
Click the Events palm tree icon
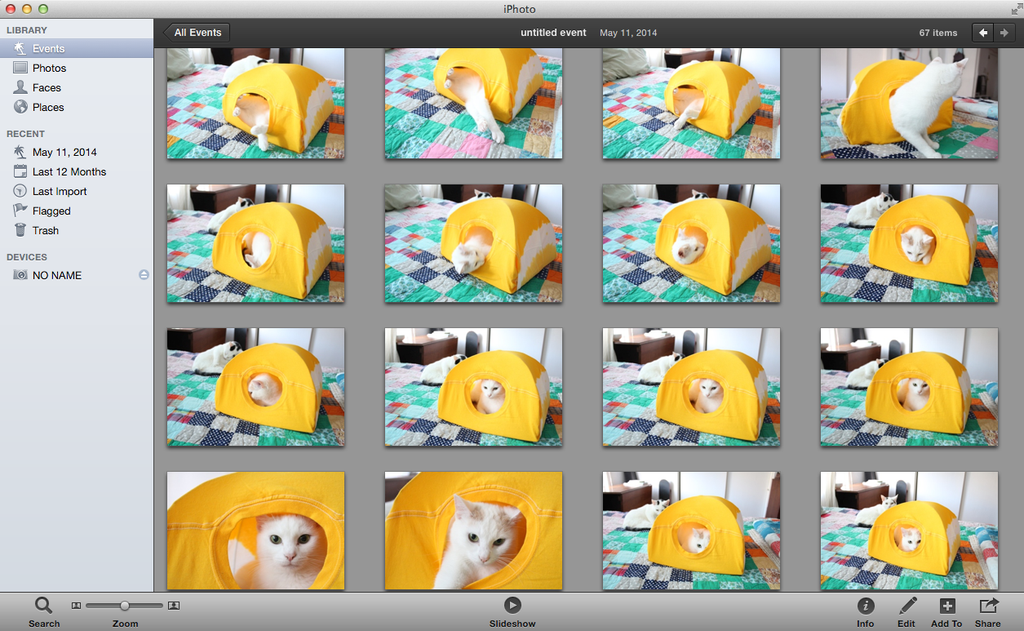click(x=20, y=48)
